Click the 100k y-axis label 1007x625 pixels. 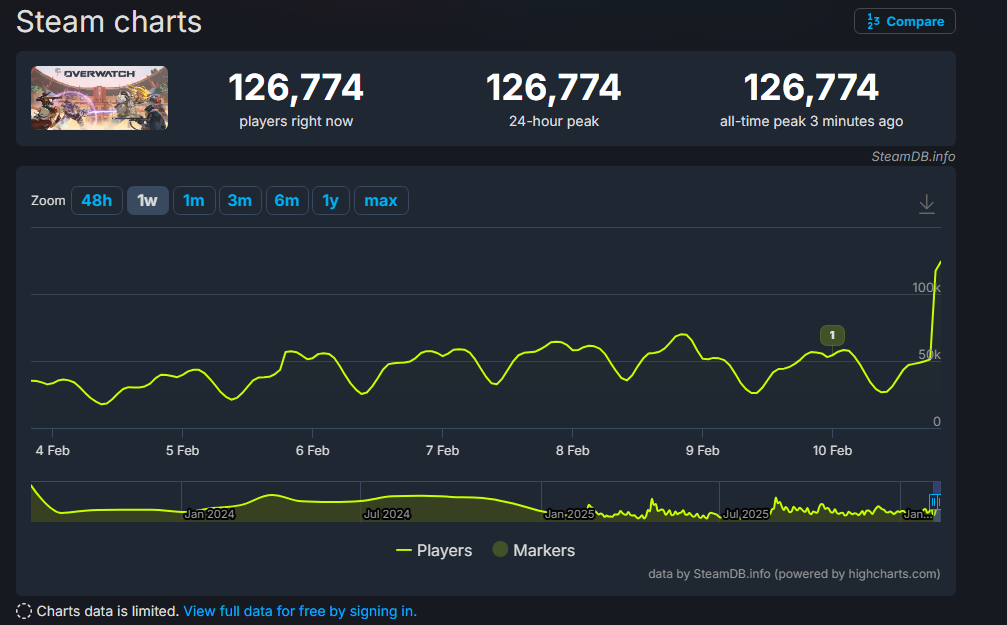pos(926,287)
